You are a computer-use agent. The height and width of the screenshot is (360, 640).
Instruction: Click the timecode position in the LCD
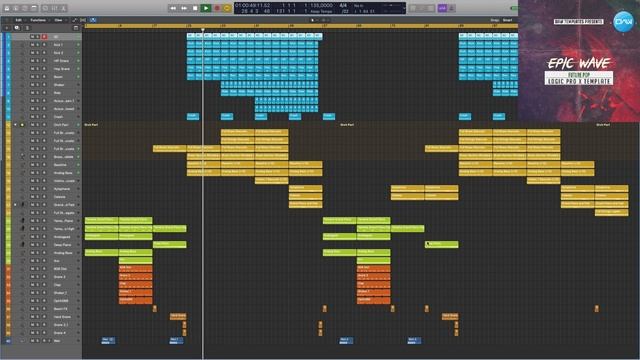pyautogui.click(x=252, y=6)
